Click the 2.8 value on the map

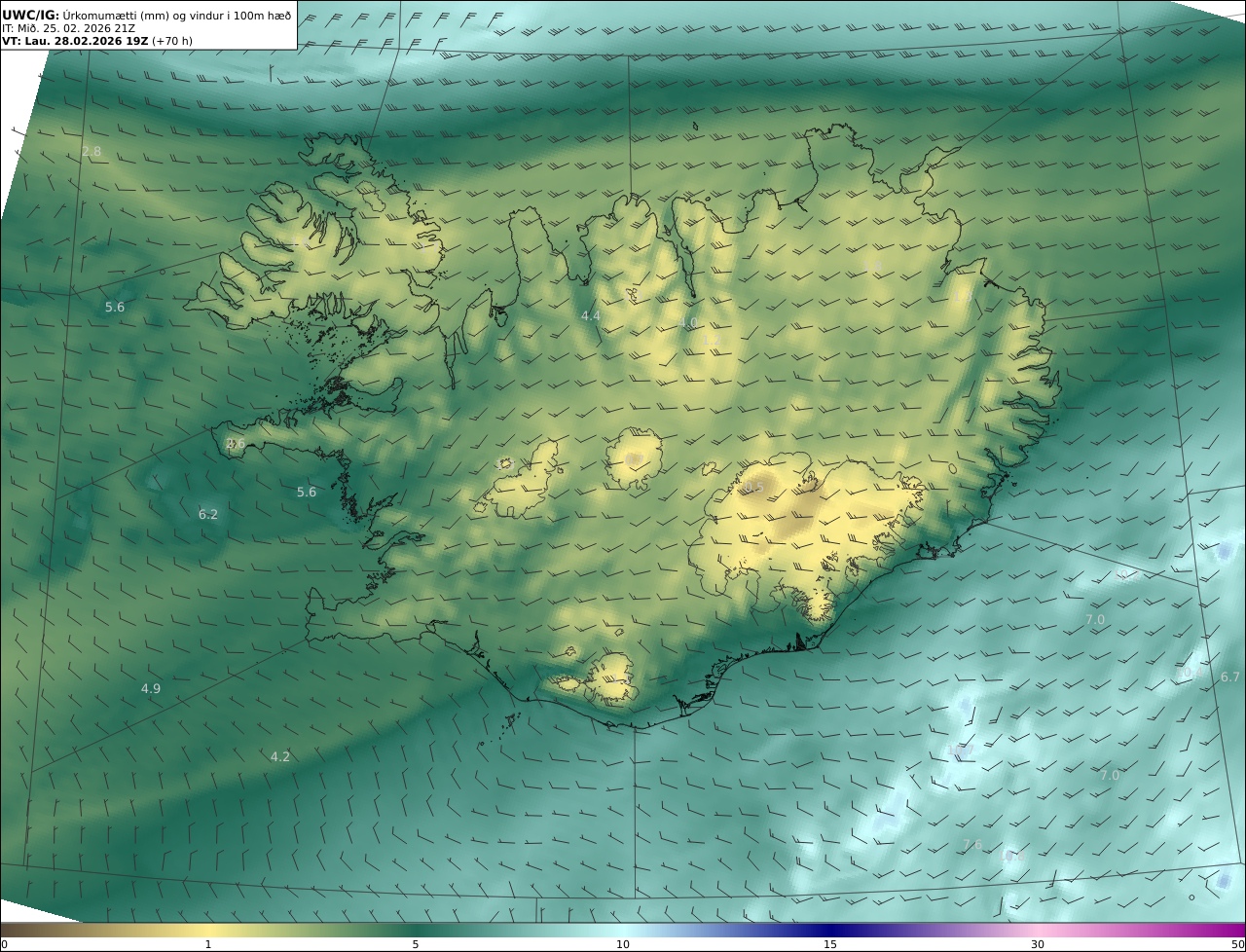point(92,151)
